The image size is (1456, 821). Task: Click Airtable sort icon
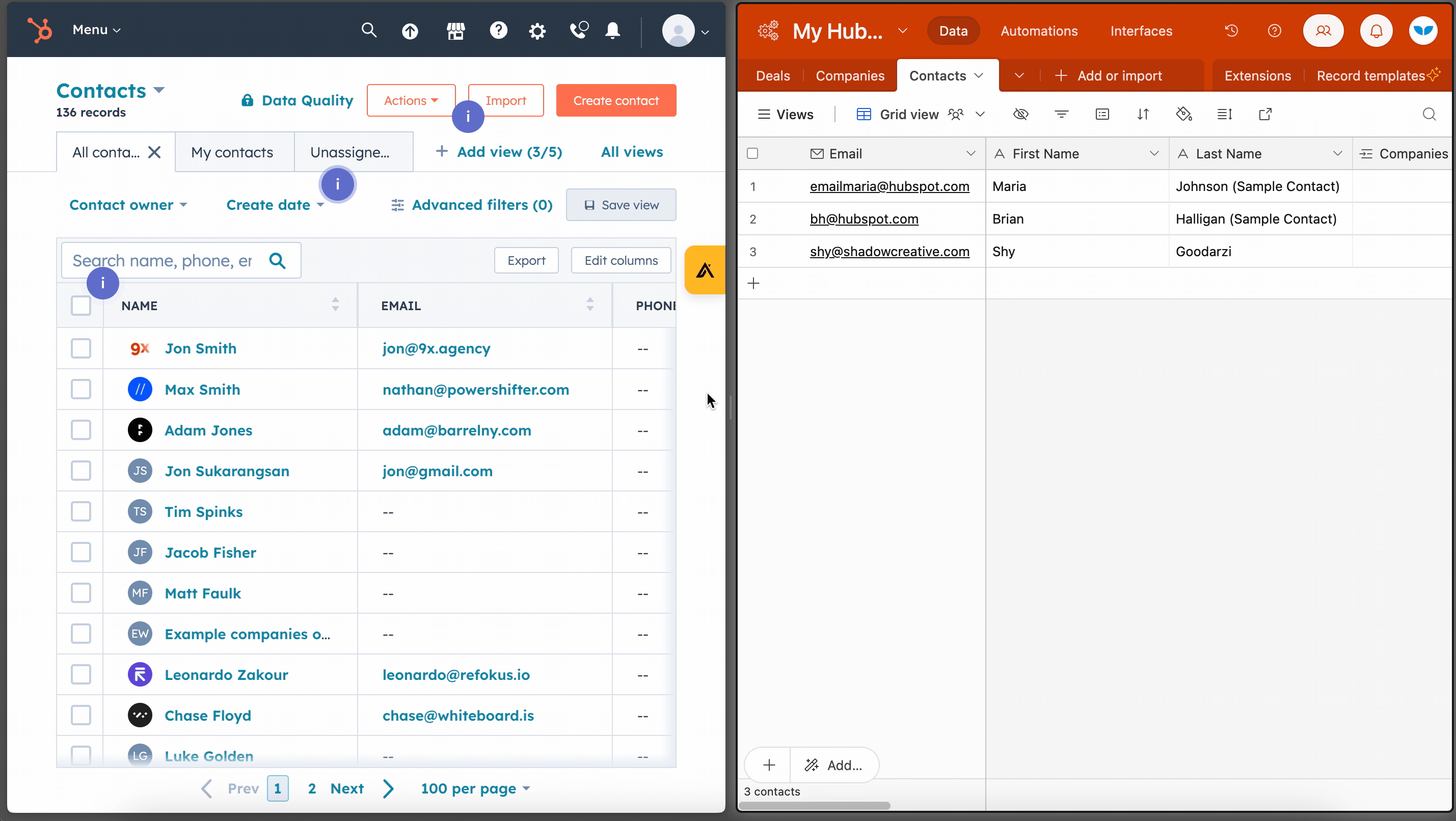point(1143,114)
